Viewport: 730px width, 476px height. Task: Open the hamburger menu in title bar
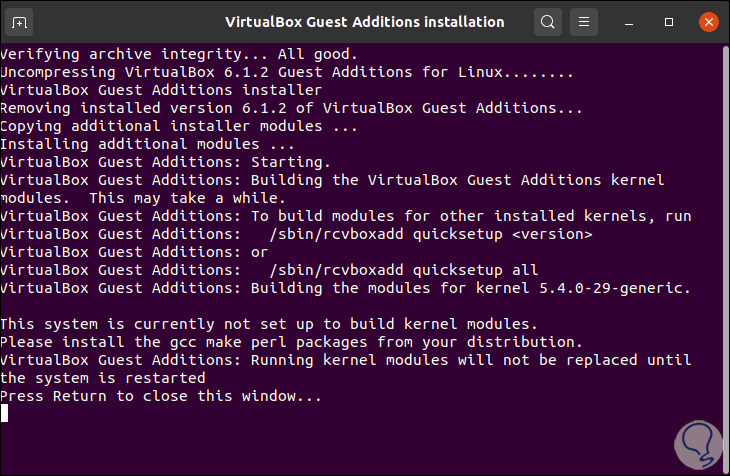point(587,21)
